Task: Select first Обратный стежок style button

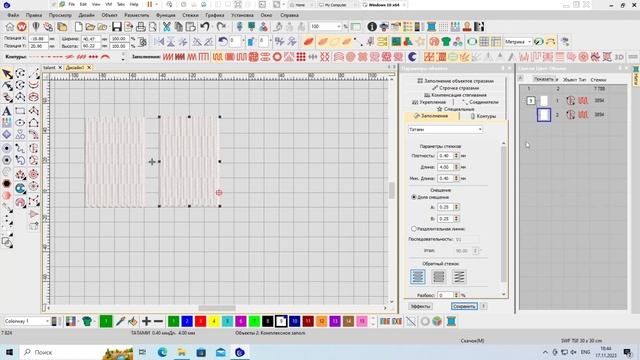Action: point(418,277)
